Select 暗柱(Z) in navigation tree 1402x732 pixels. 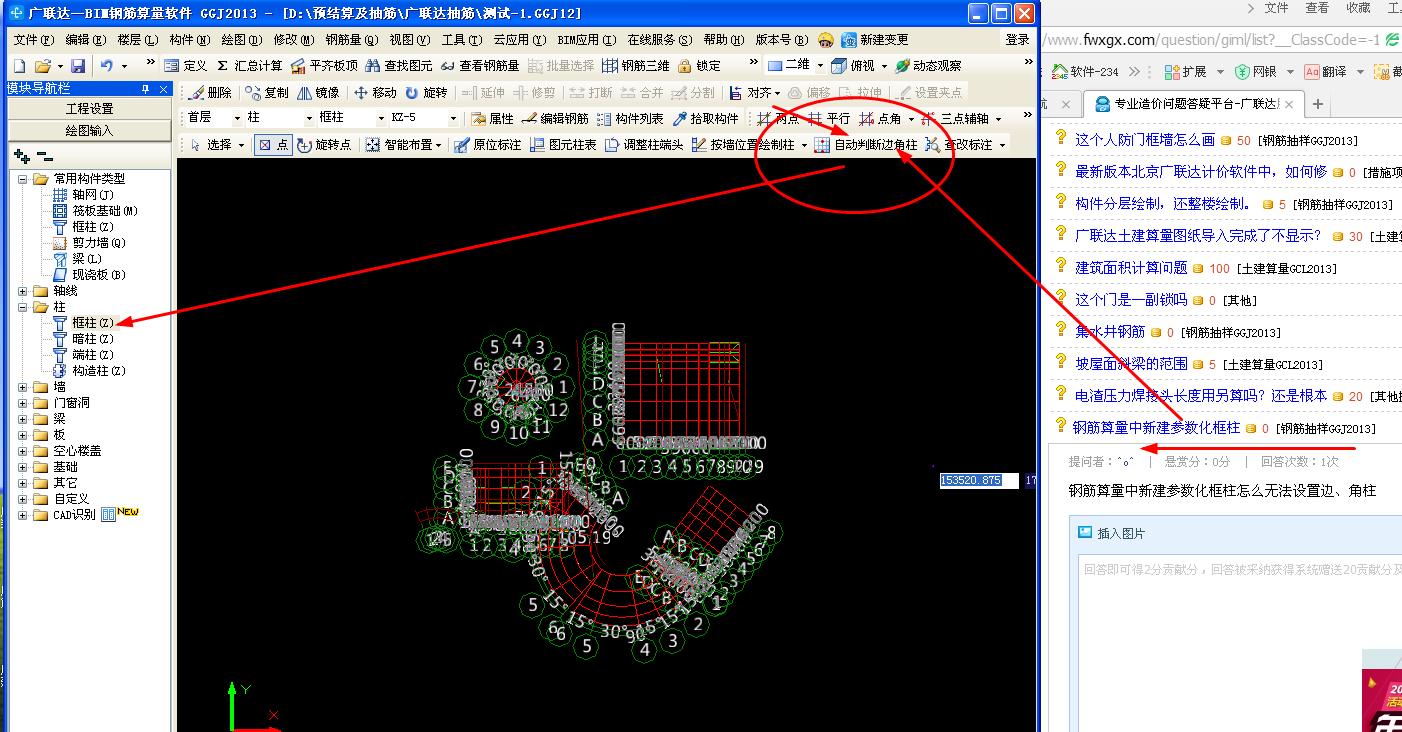tap(92, 339)
